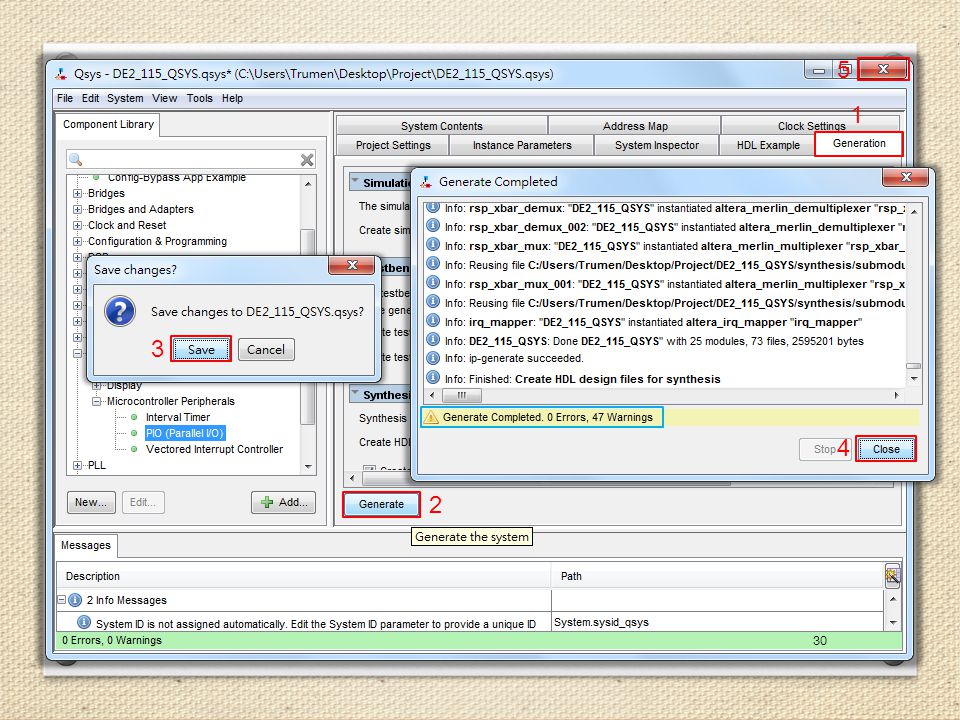Click the component tree scrollbar up arrow
The image size is (960, 720).
click(x=308, y=184)
